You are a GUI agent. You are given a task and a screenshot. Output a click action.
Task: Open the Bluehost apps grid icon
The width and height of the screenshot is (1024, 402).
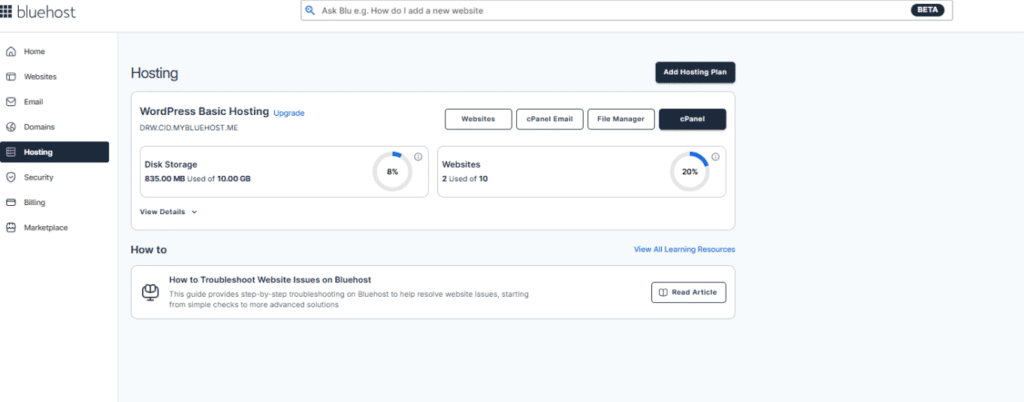tap(6, 11)
